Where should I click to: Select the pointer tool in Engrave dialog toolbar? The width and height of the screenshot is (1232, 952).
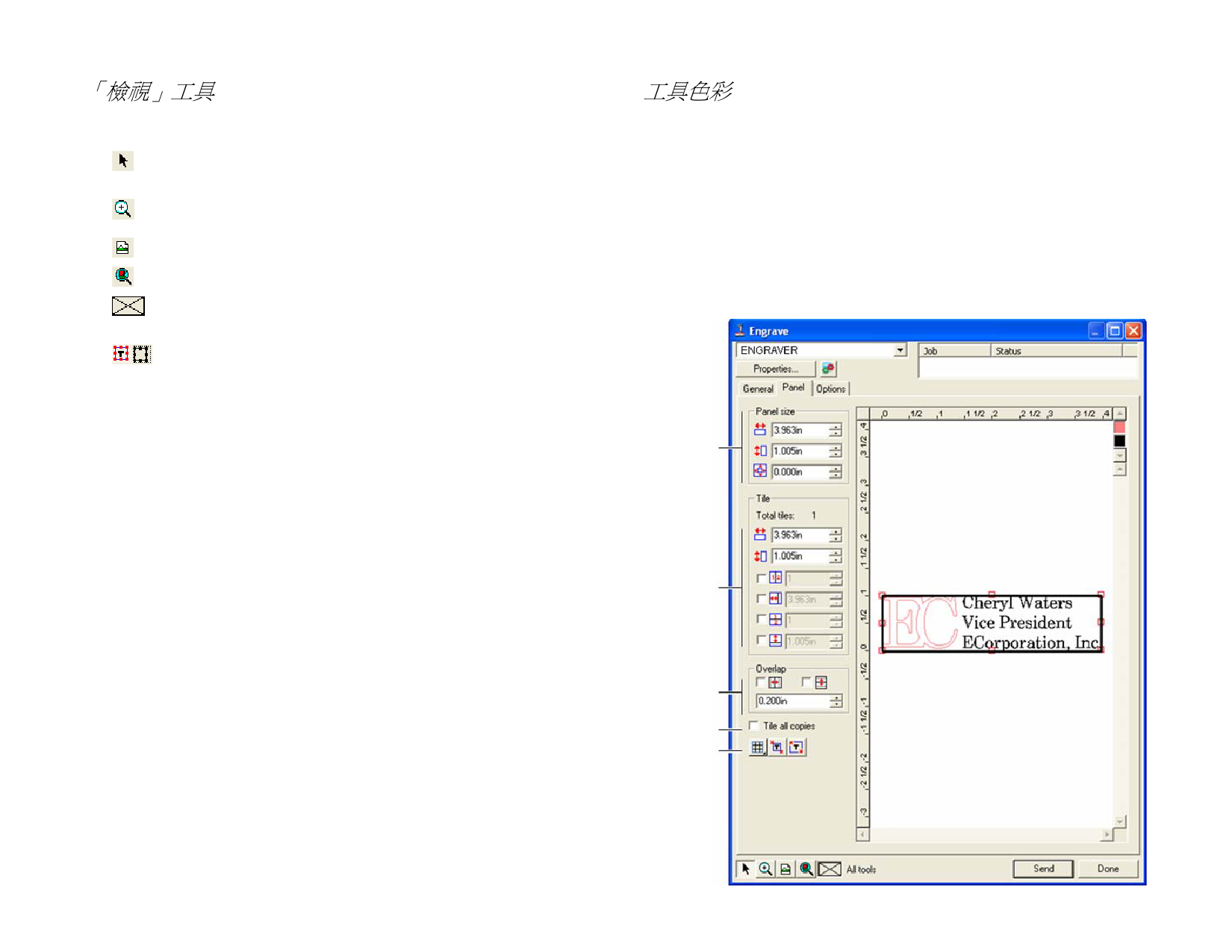tap(745, 869)
